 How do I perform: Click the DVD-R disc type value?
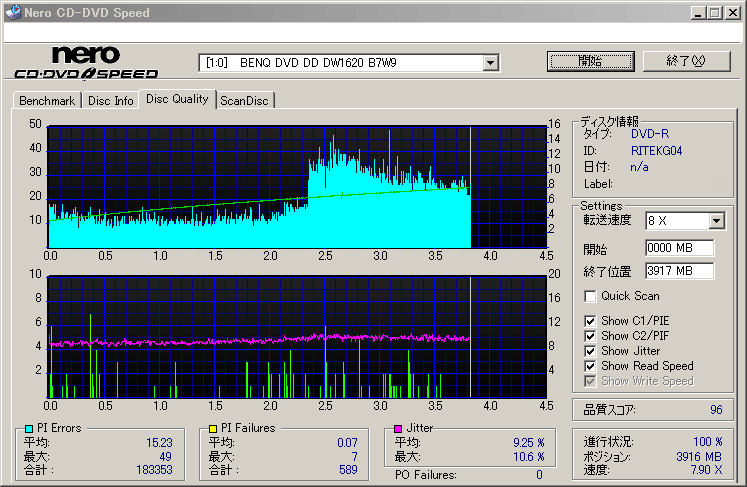click(650, 134)
